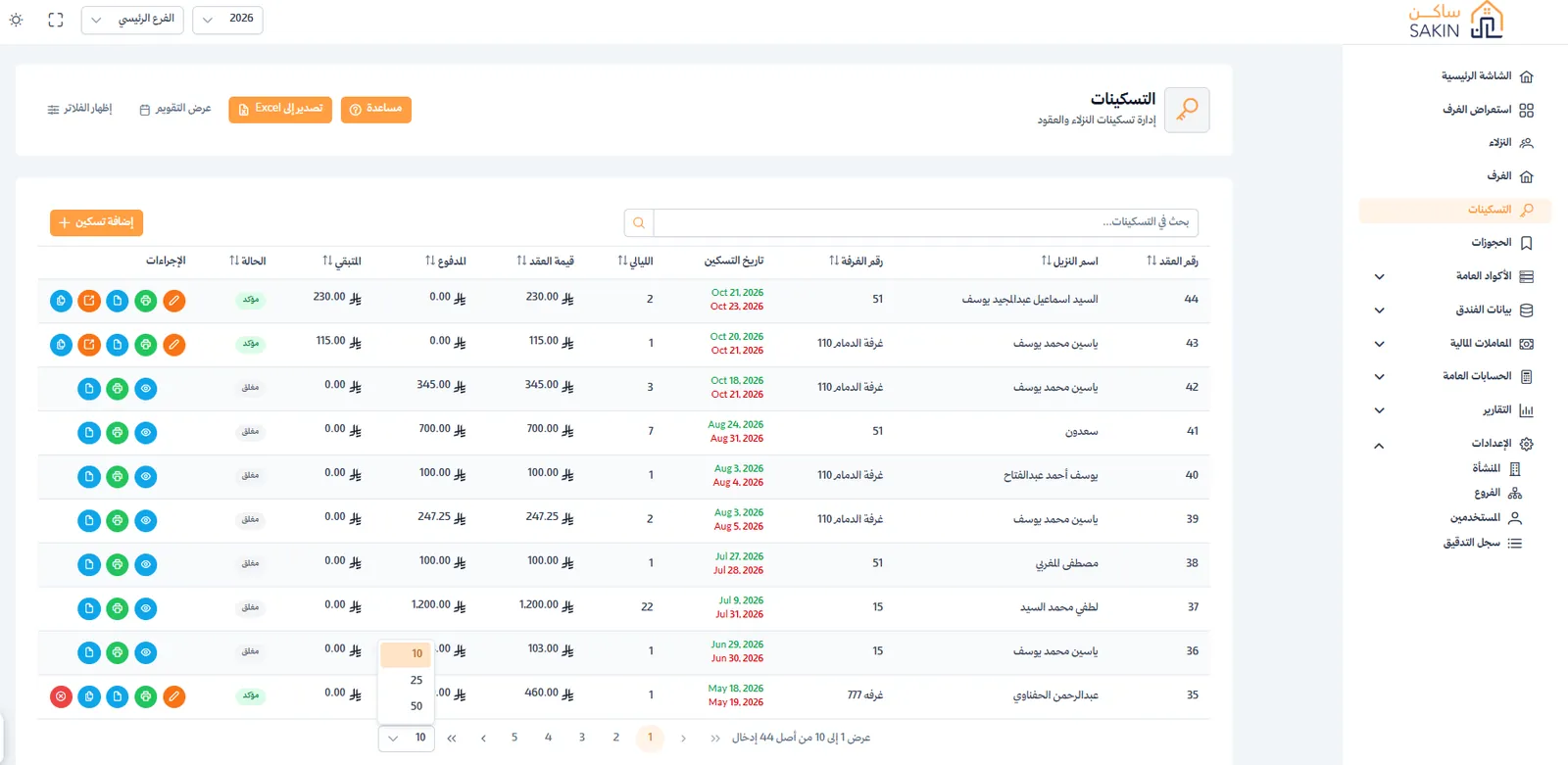1568x765 pixels.
Task: Click the إضافة تسكين button
Action: click(x=97, y=222)
